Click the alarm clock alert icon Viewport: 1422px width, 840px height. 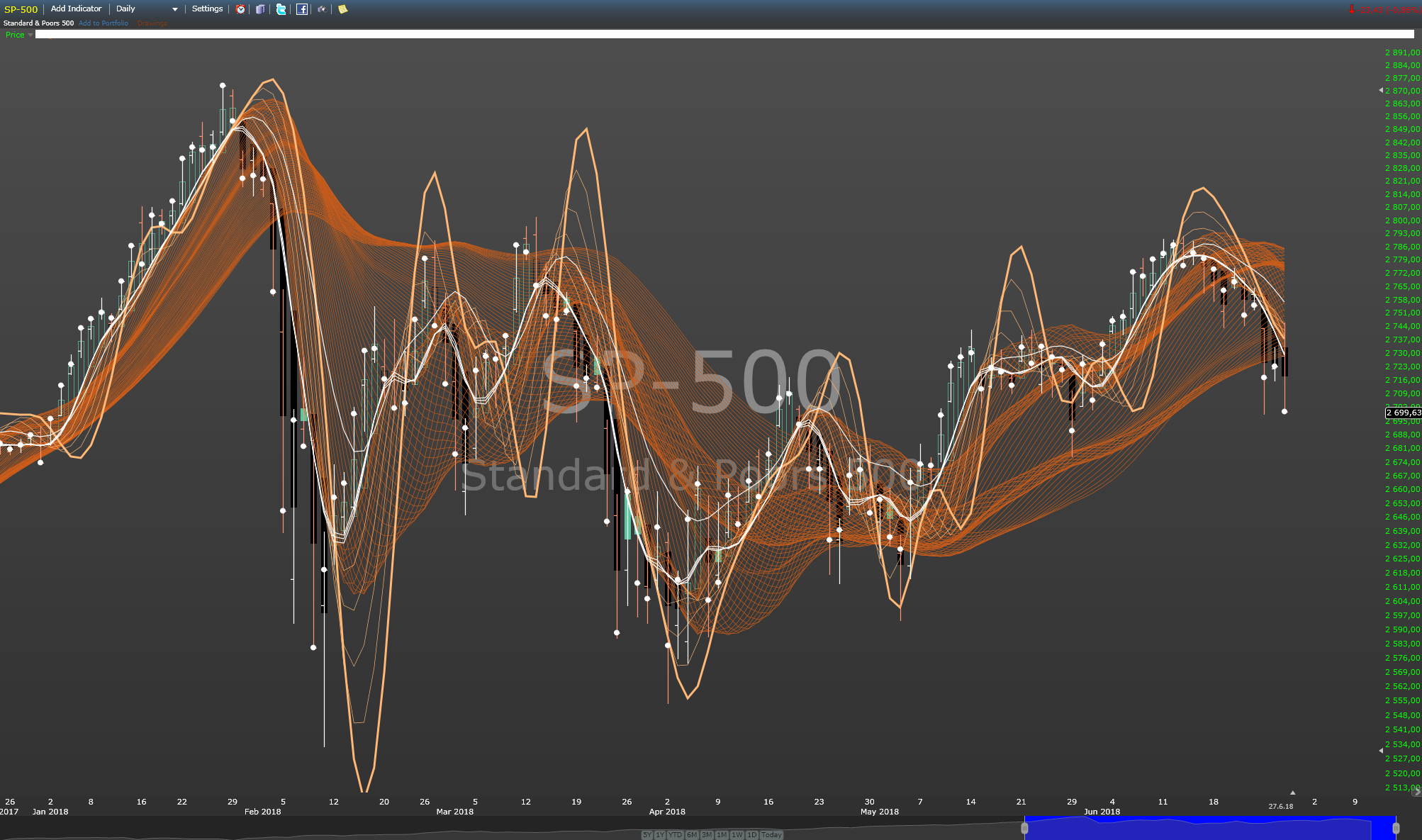(240, 9)
